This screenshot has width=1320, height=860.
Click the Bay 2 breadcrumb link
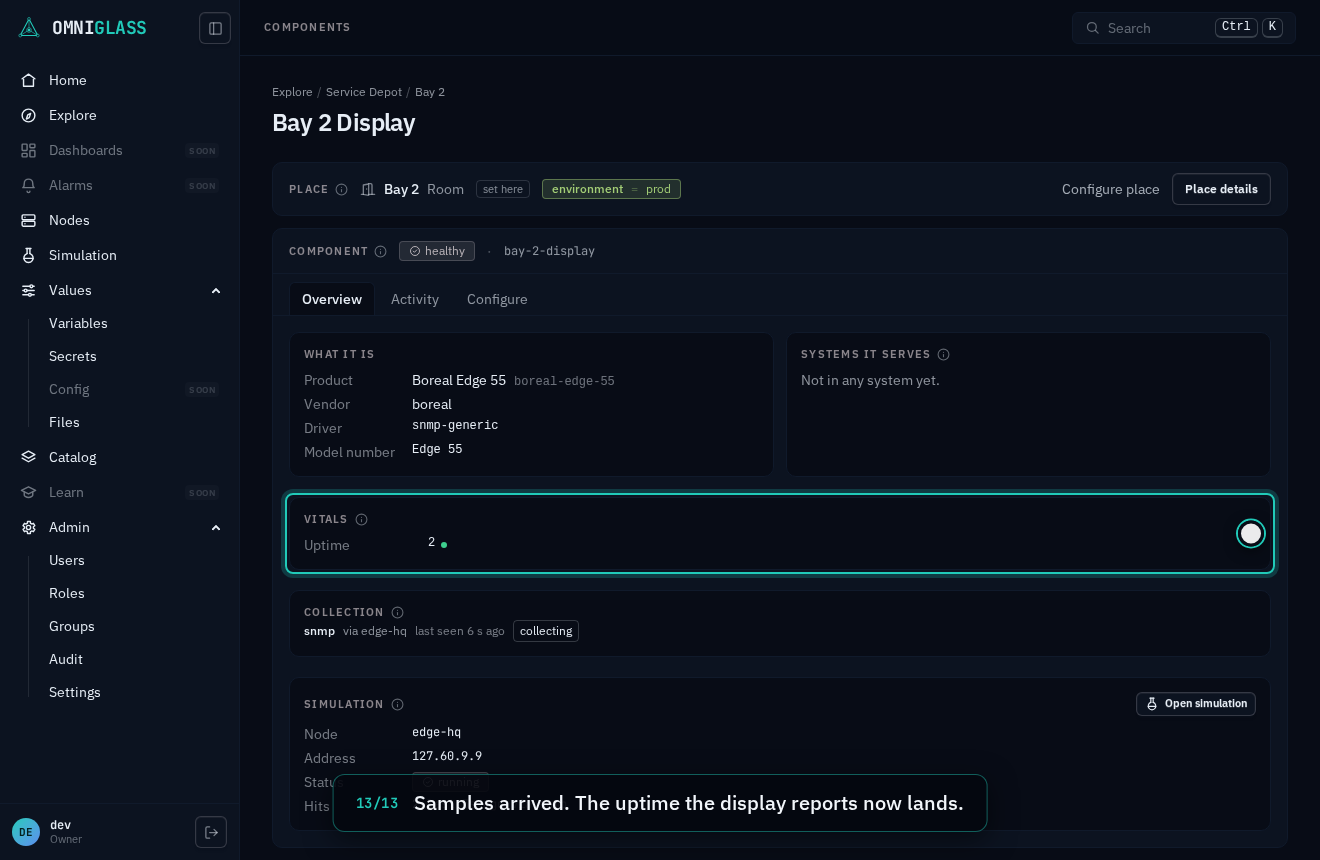[430, 92]
